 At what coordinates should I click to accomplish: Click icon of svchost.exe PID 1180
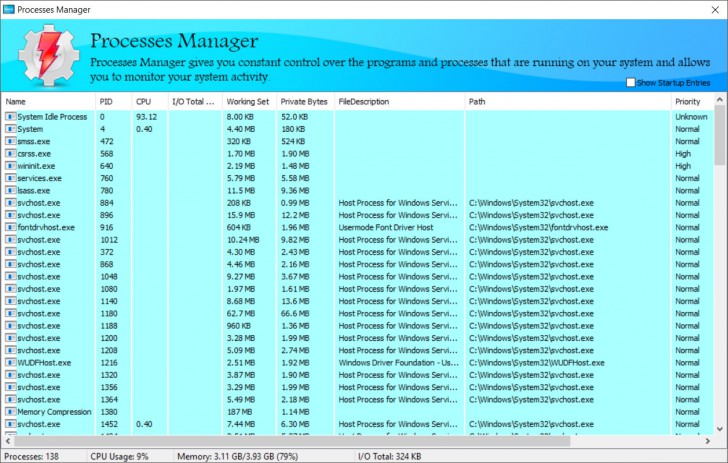(x=10, y=313)
